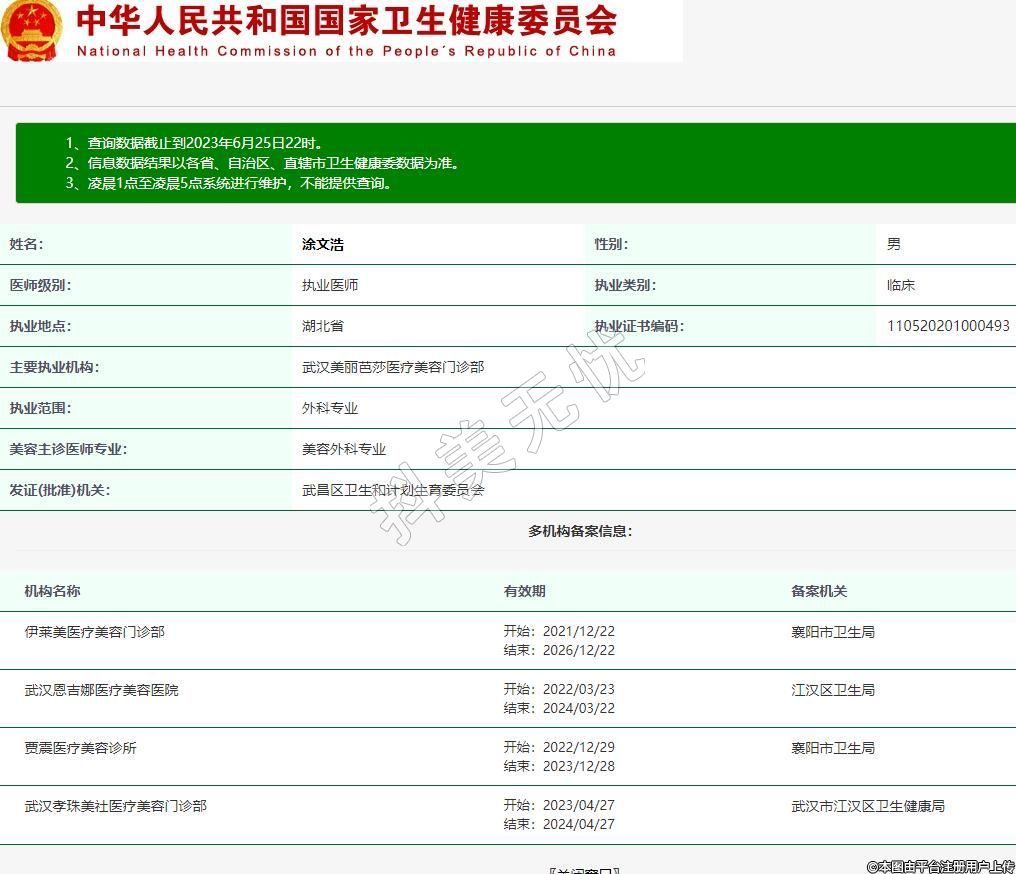Click the 武汉美丽芭莎医疗美容门诊部 institution text
Image resolution: width=1016 pixels, height=874 pixels.
click(393, 367)
